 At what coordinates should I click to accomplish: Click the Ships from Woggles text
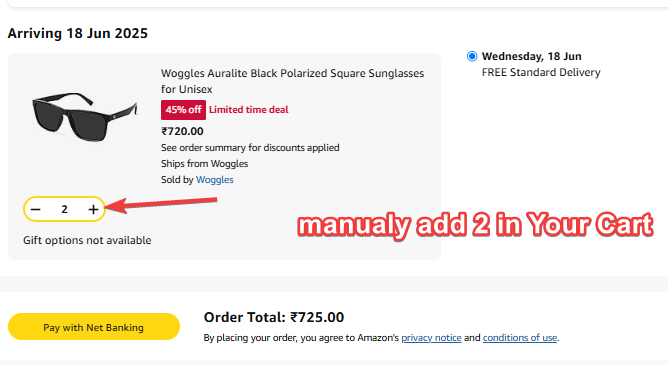pos(204,164)
